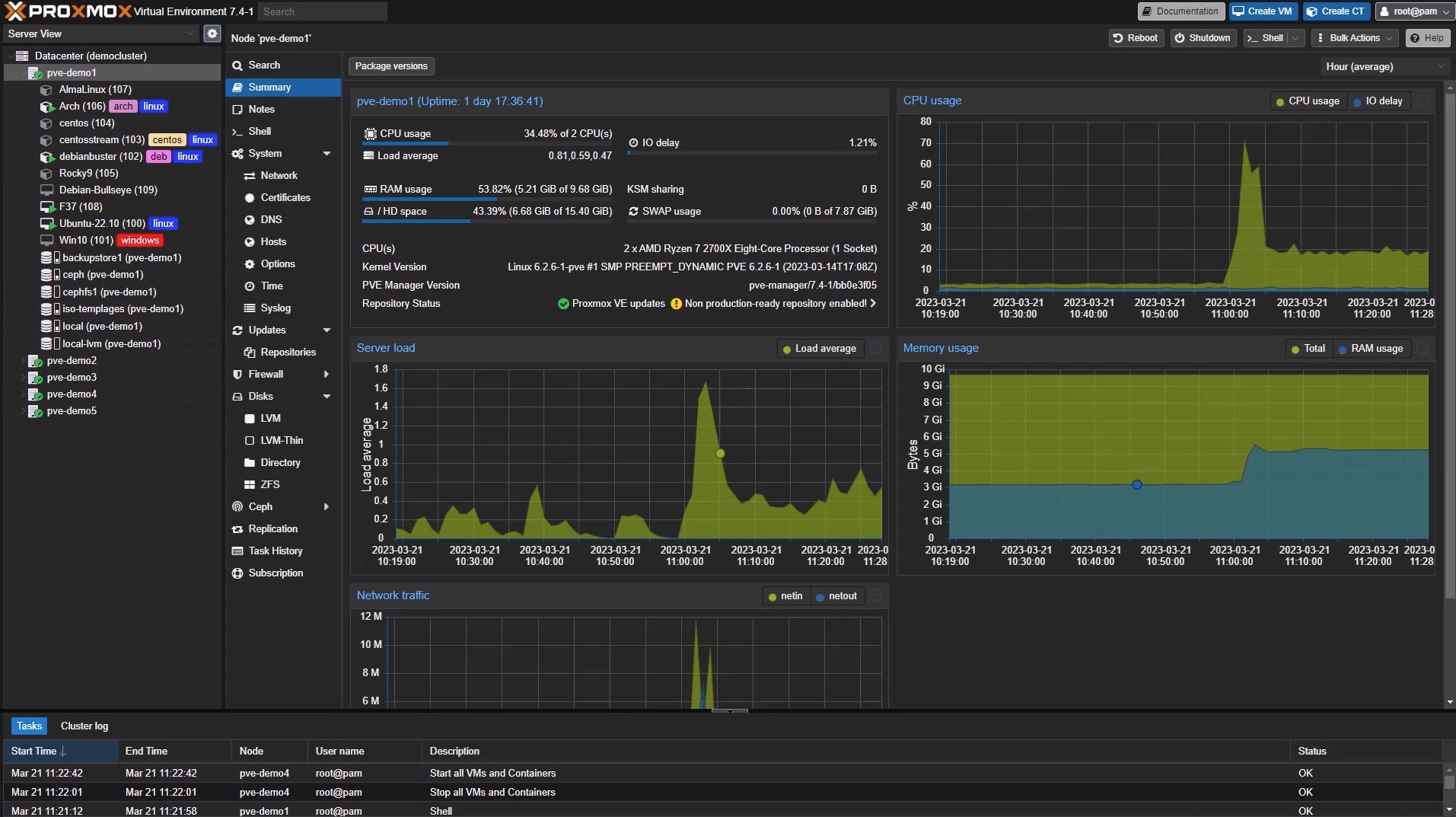Click the Replication retweet icon
The image size is (1456, 817).
(237, 528)
